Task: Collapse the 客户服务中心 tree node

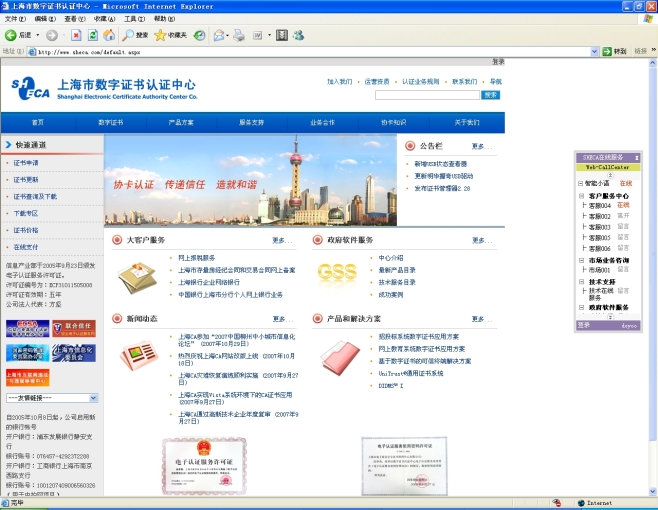Action: (x=582, y=196)
